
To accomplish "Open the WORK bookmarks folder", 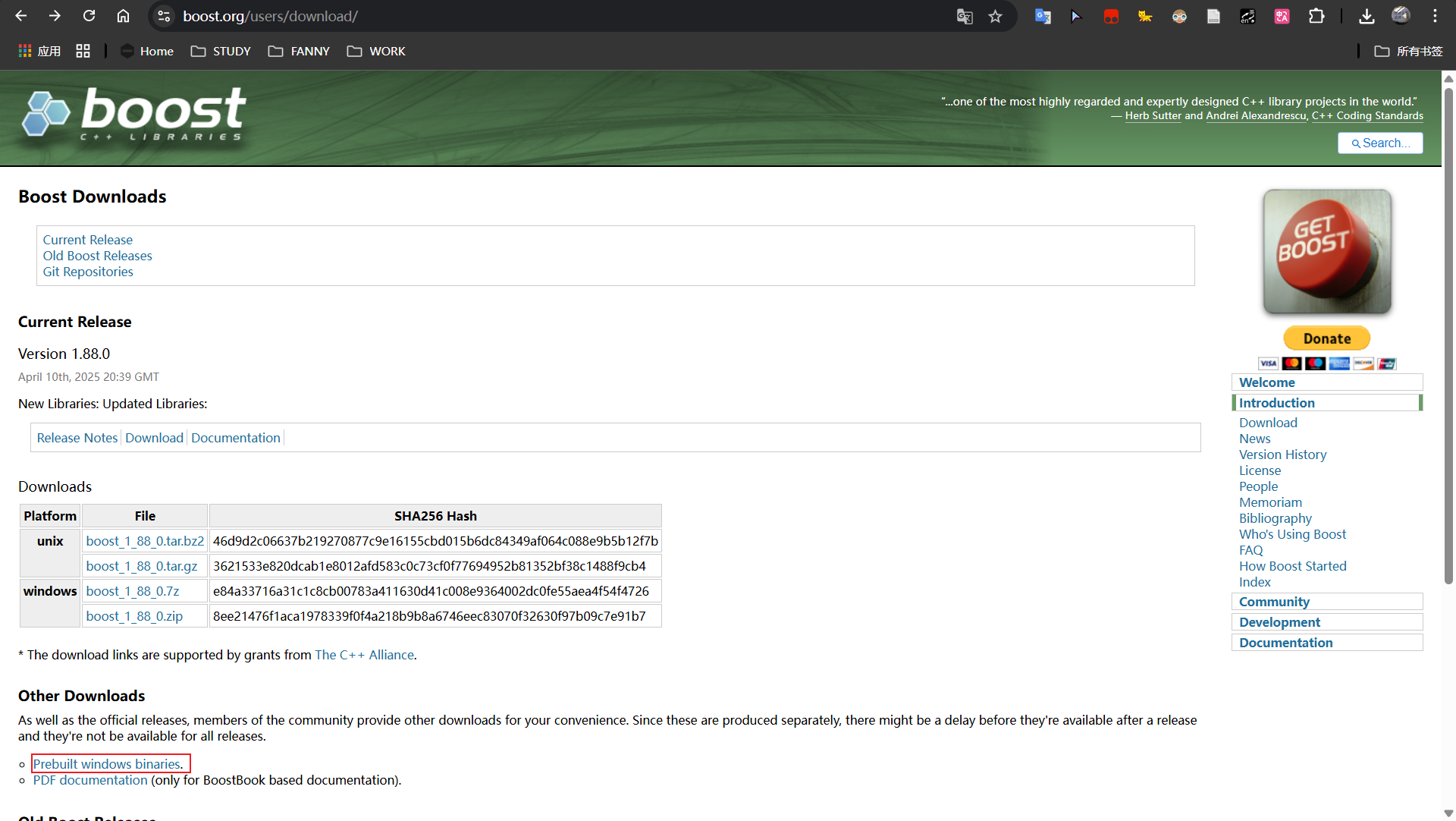I will click(376, 51).
